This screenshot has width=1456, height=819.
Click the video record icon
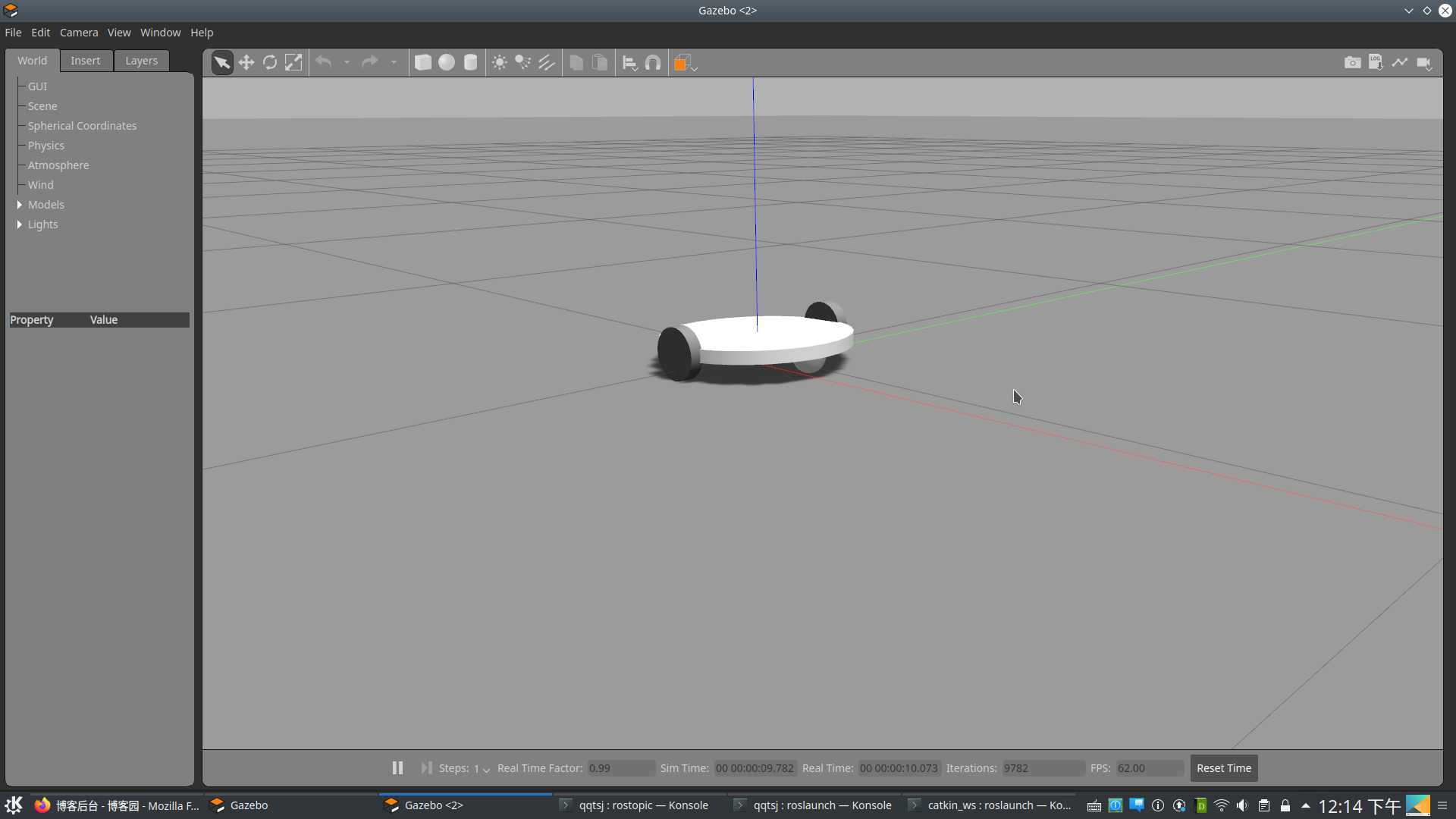(x=1424, y=64)
